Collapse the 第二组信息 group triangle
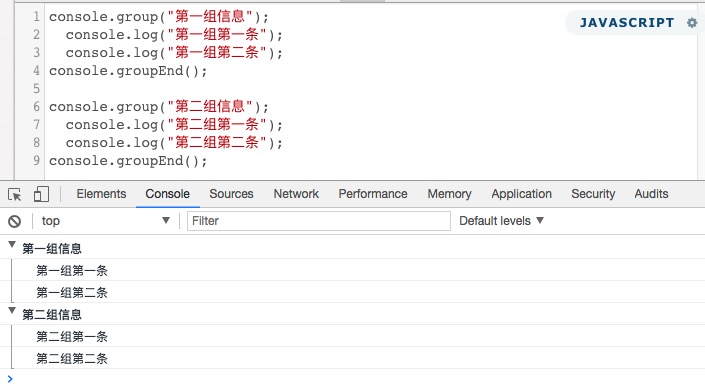705x384 pixels. [x=12, y=311]
